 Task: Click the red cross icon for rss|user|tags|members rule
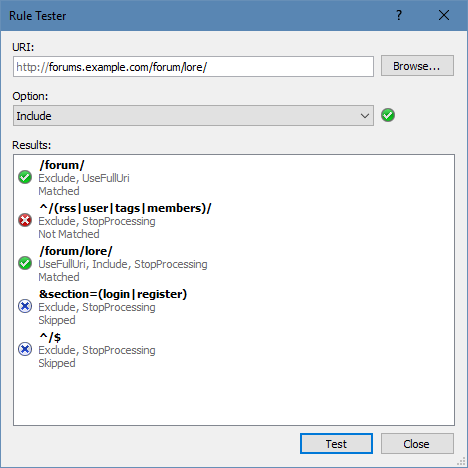(x=25, y=220)
